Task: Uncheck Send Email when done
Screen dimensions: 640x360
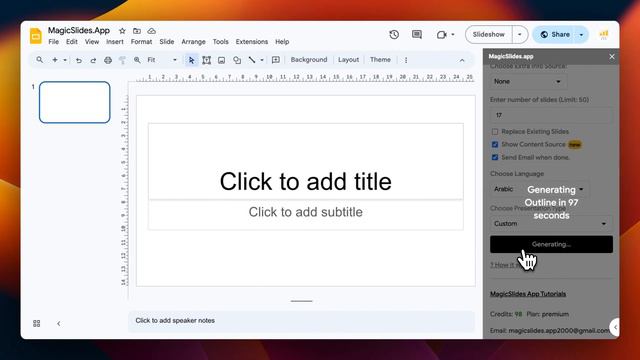Action: click(x=495, y=157)
